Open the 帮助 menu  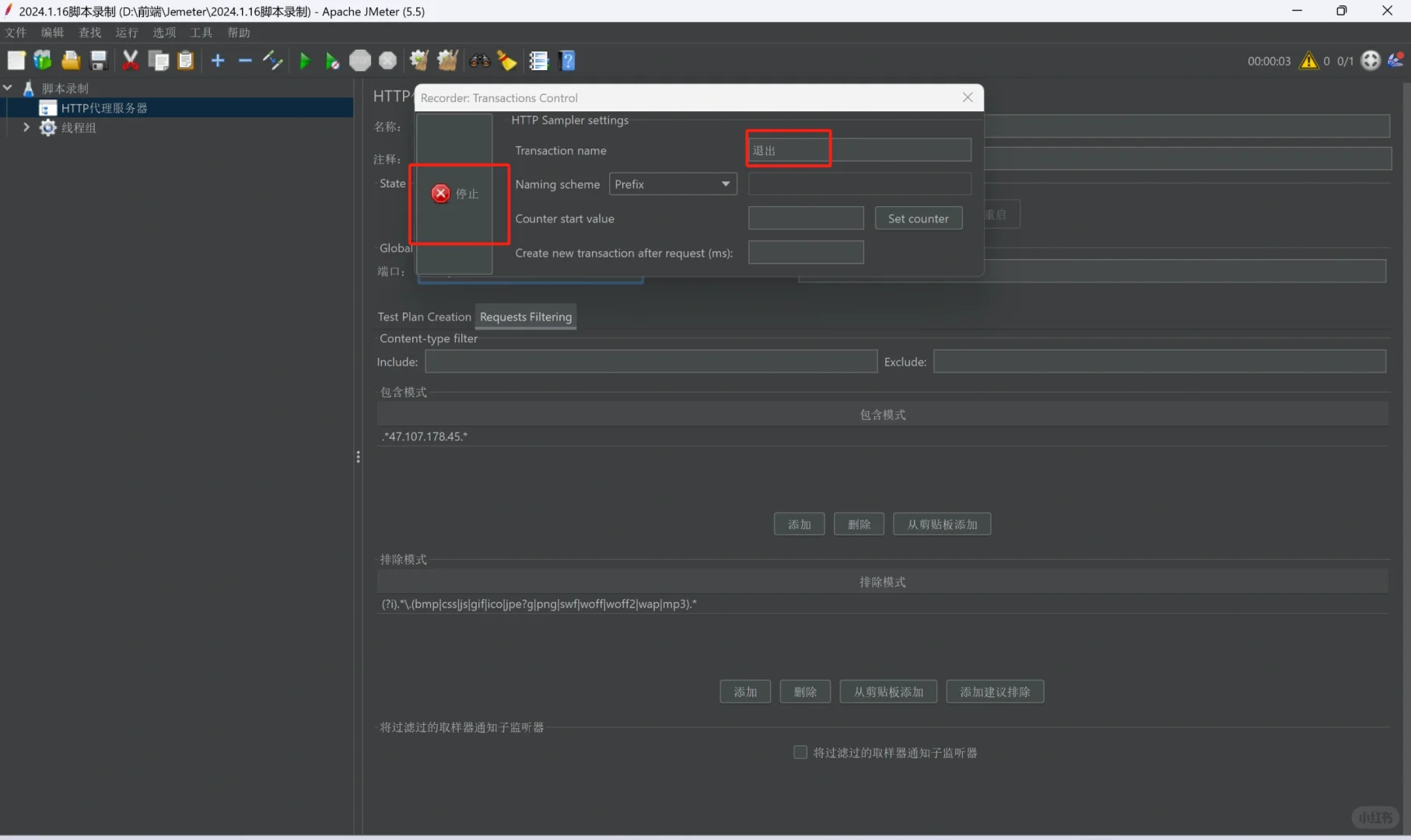tap(239, 33)
